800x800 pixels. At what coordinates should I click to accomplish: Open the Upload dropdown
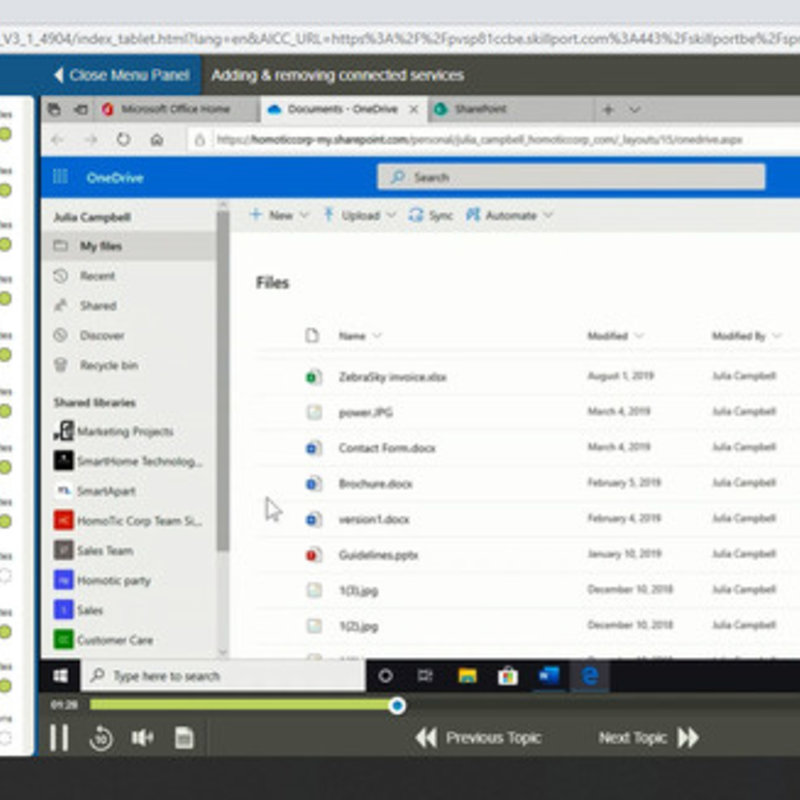(x=360, y=215)
